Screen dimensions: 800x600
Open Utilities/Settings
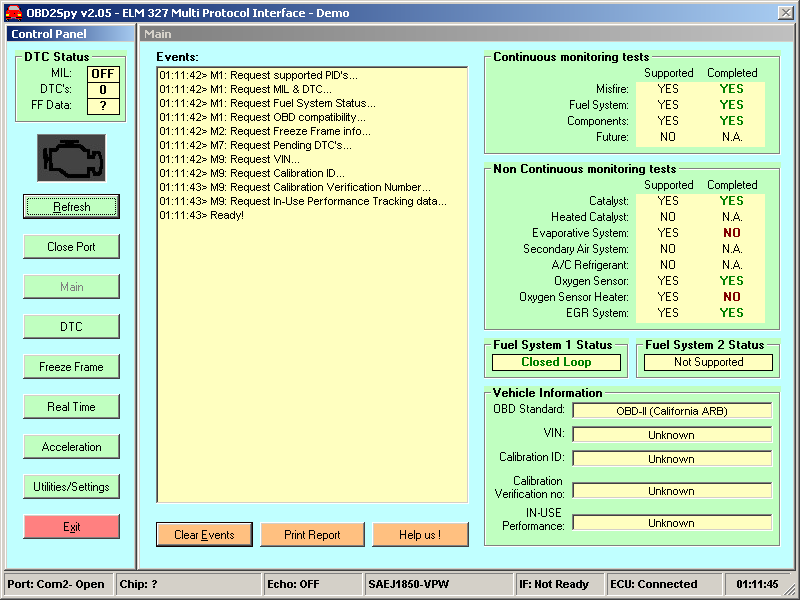point(71,487)
